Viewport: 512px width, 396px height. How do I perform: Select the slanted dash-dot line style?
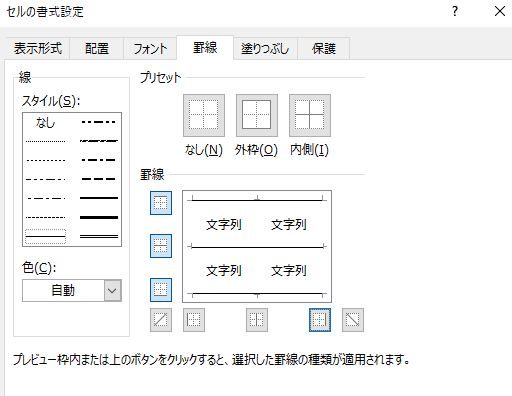(99, 141)
